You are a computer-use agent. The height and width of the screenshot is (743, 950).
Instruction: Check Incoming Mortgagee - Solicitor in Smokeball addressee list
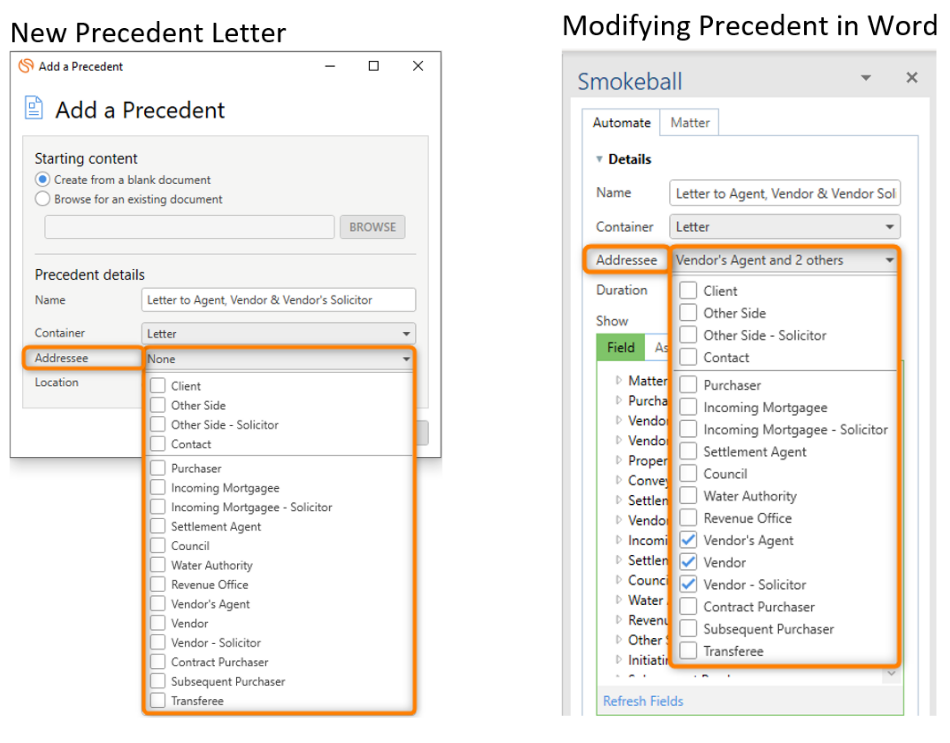(x=688, y=429)
